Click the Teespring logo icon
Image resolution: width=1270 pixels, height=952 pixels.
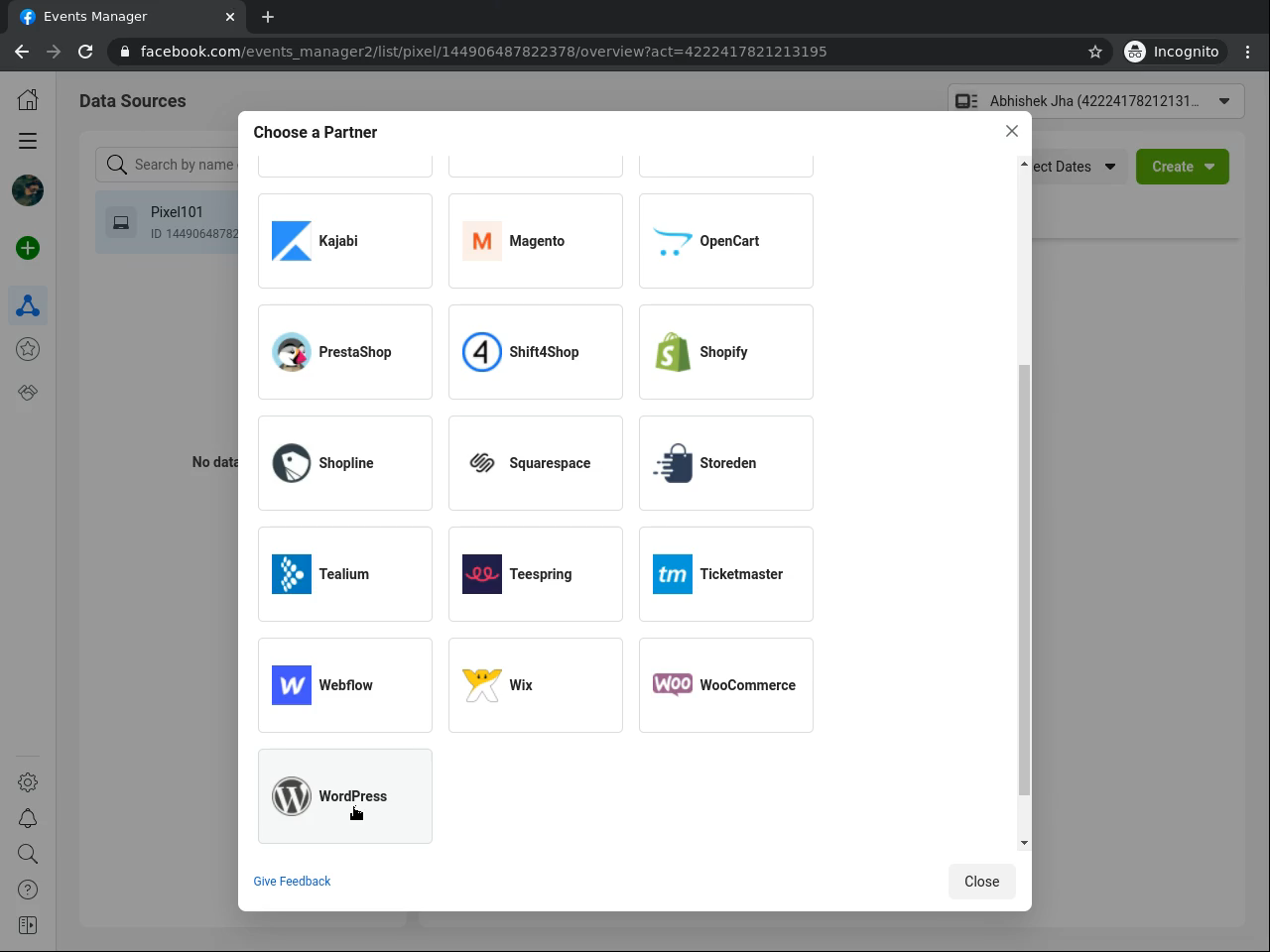(482, 574)
